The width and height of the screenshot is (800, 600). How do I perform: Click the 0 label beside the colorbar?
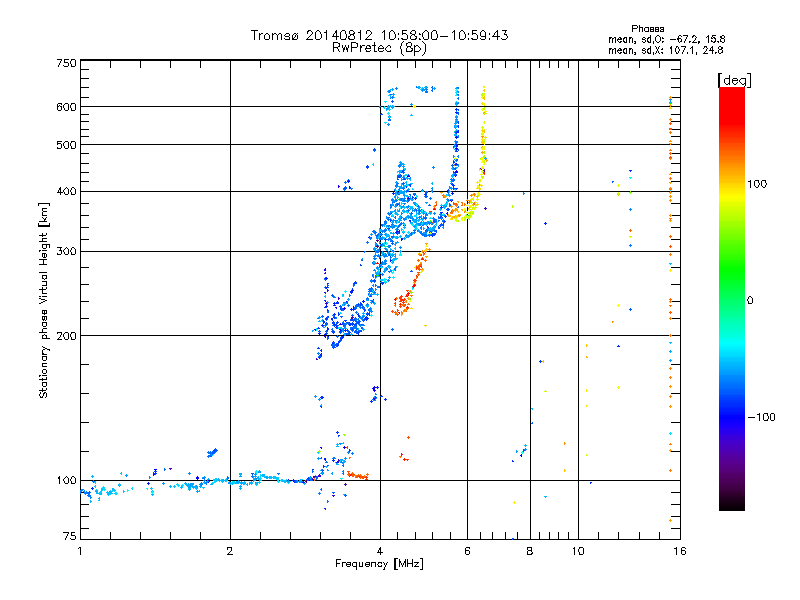point(750,300)
